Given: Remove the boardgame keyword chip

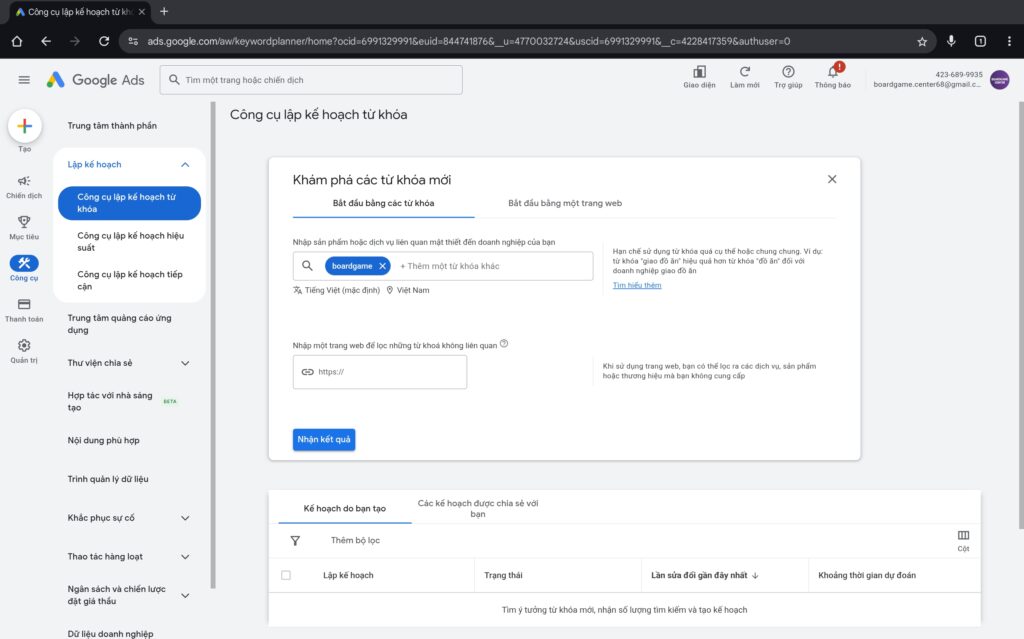Looking at the screenshot, I should click(383, 266).
